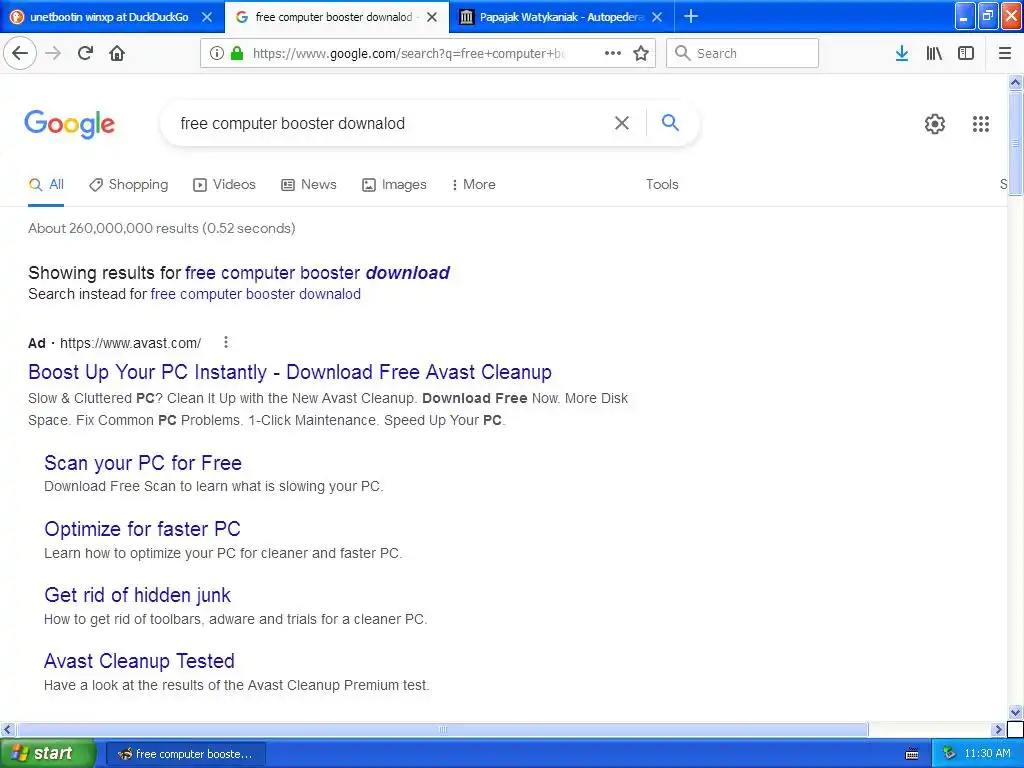Open the Videos results tab

click(224, 185)
